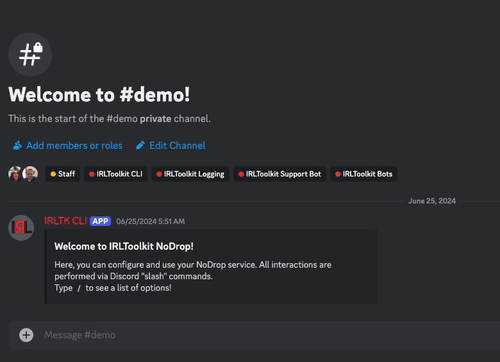The image size is (500, 362).
Task: Click the locked hashtag channel icon
Action: point(30,54)
